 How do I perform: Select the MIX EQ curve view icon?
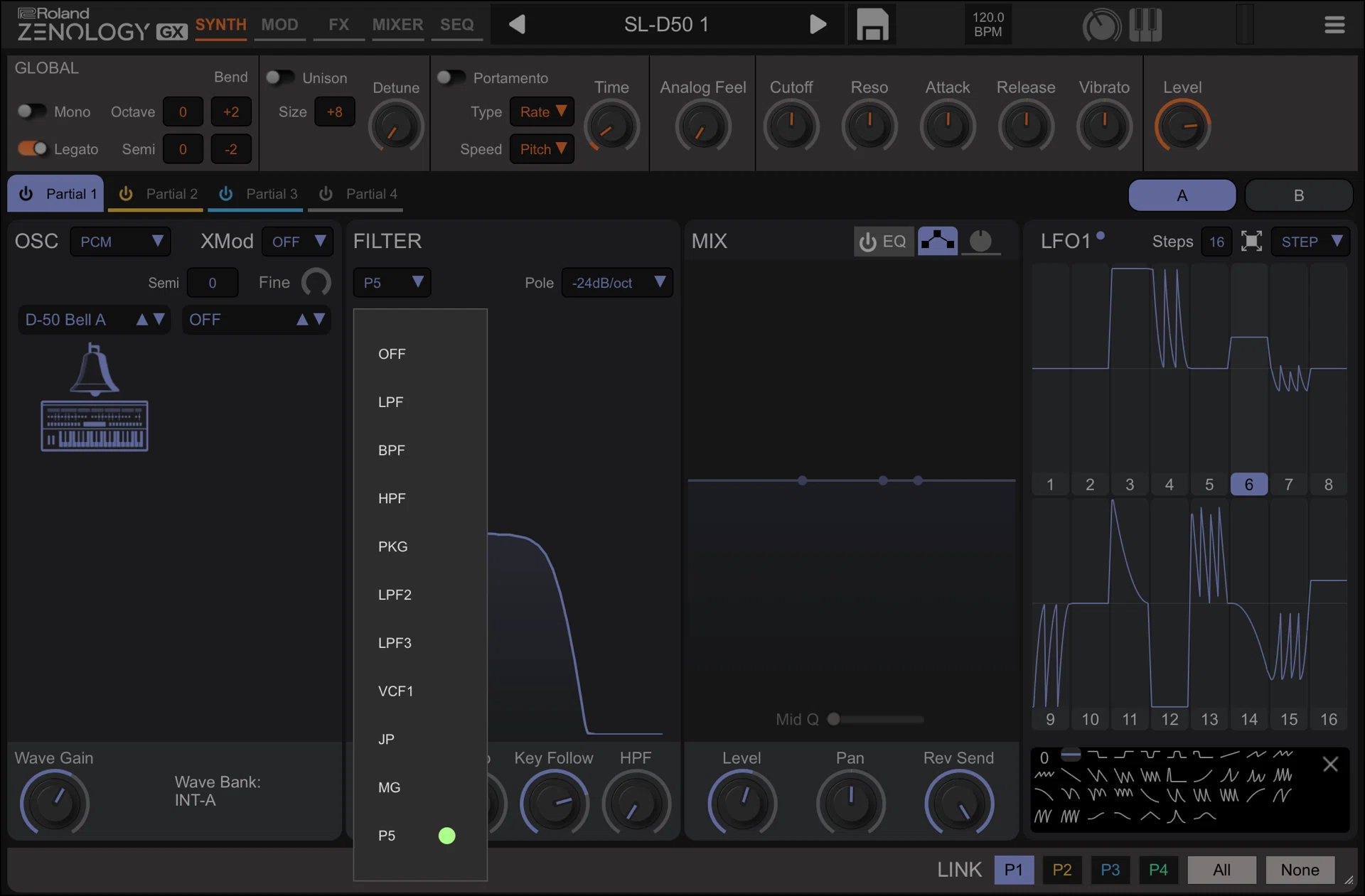pyautogui.click(x=938, y=242)
